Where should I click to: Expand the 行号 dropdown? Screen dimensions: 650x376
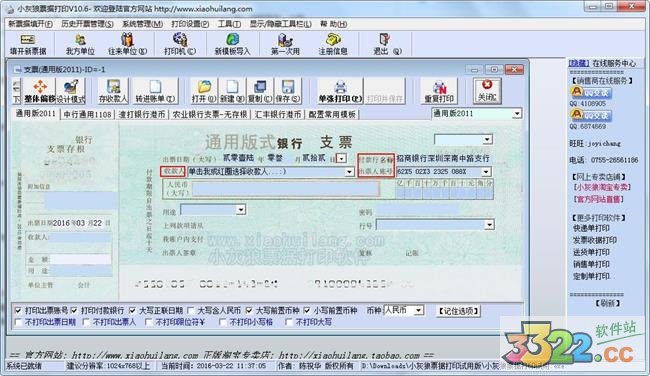489,225
